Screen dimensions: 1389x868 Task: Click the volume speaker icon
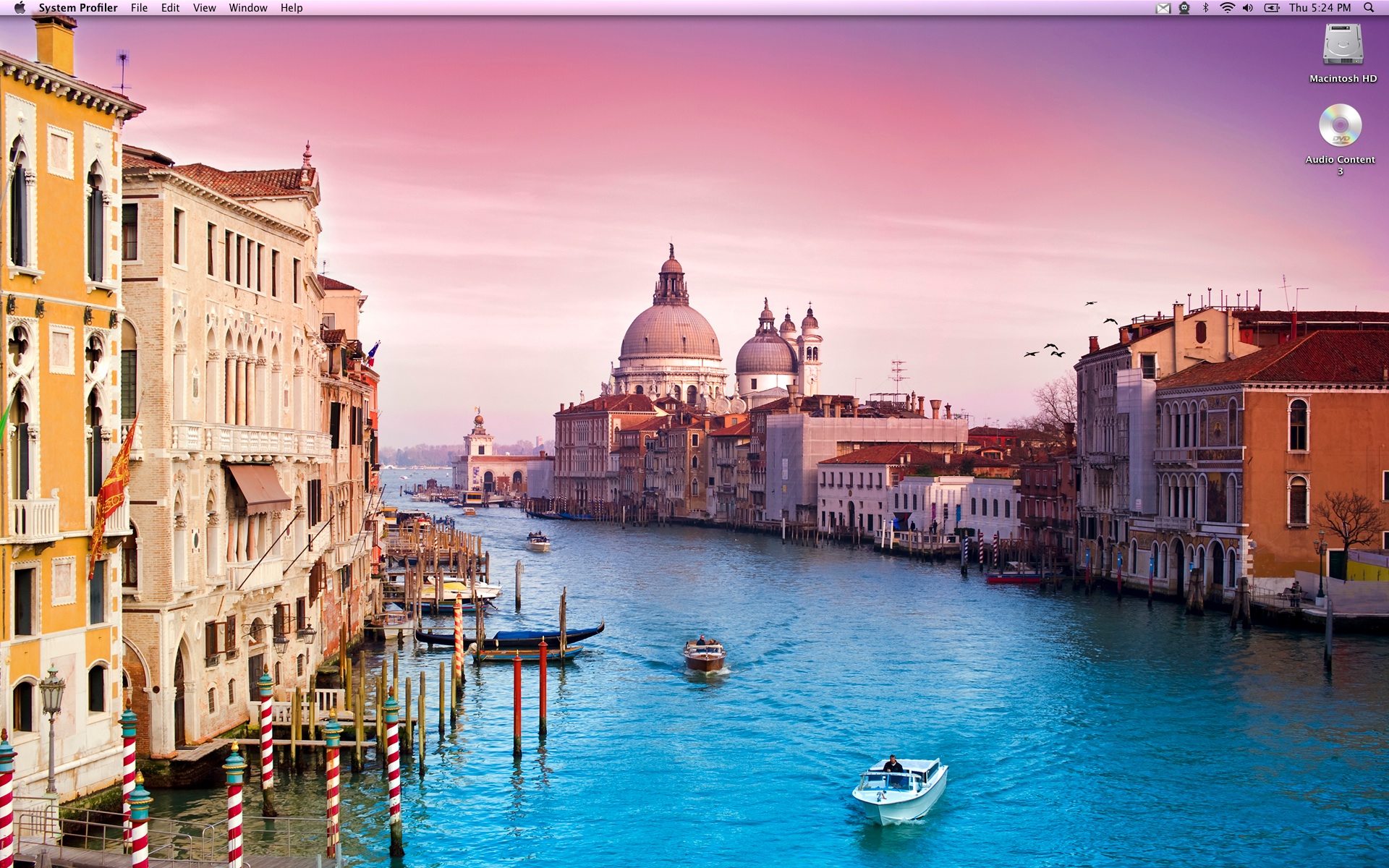(1248, 8)
